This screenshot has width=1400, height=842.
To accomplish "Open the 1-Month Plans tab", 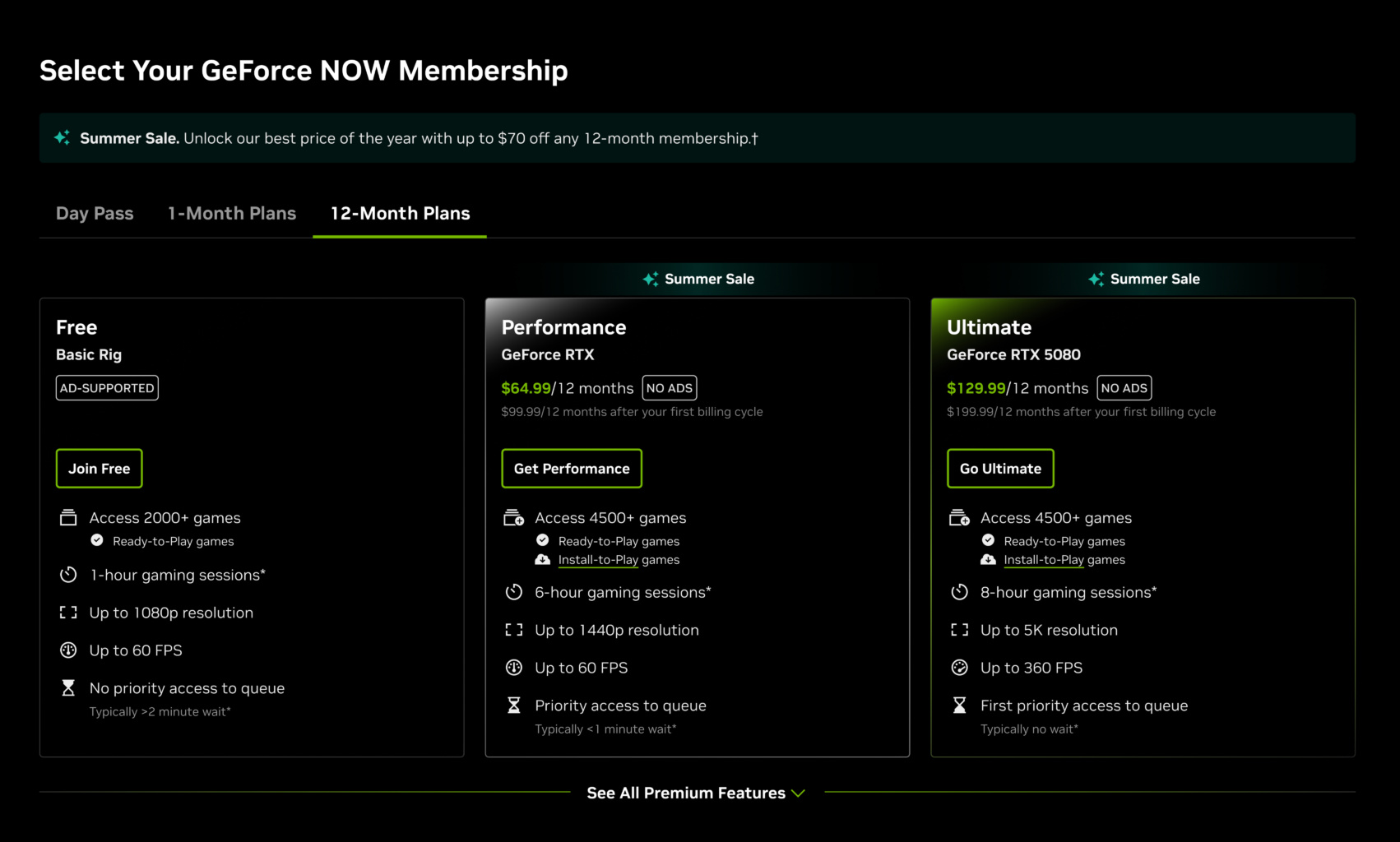I will coord(232,213).
